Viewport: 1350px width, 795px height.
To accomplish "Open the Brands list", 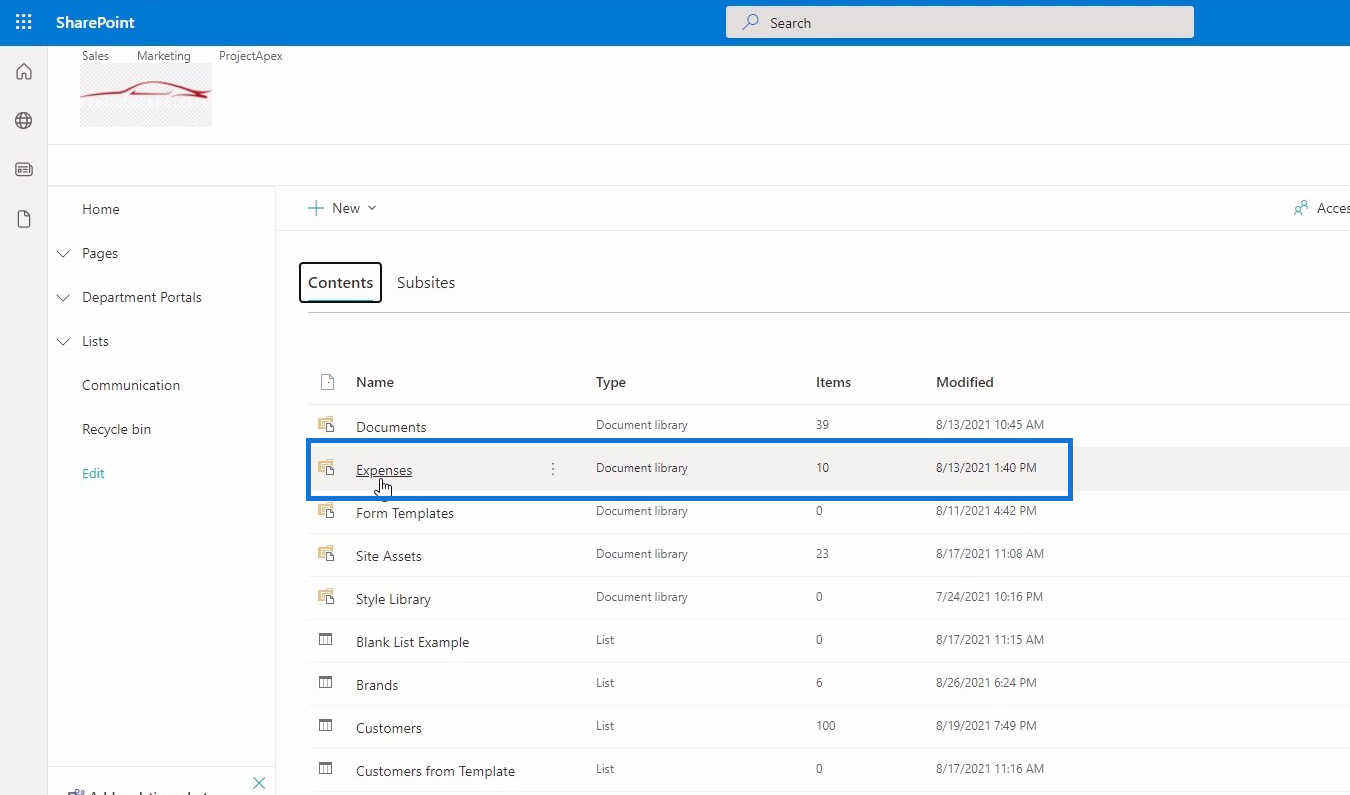I will click(377, 685).
